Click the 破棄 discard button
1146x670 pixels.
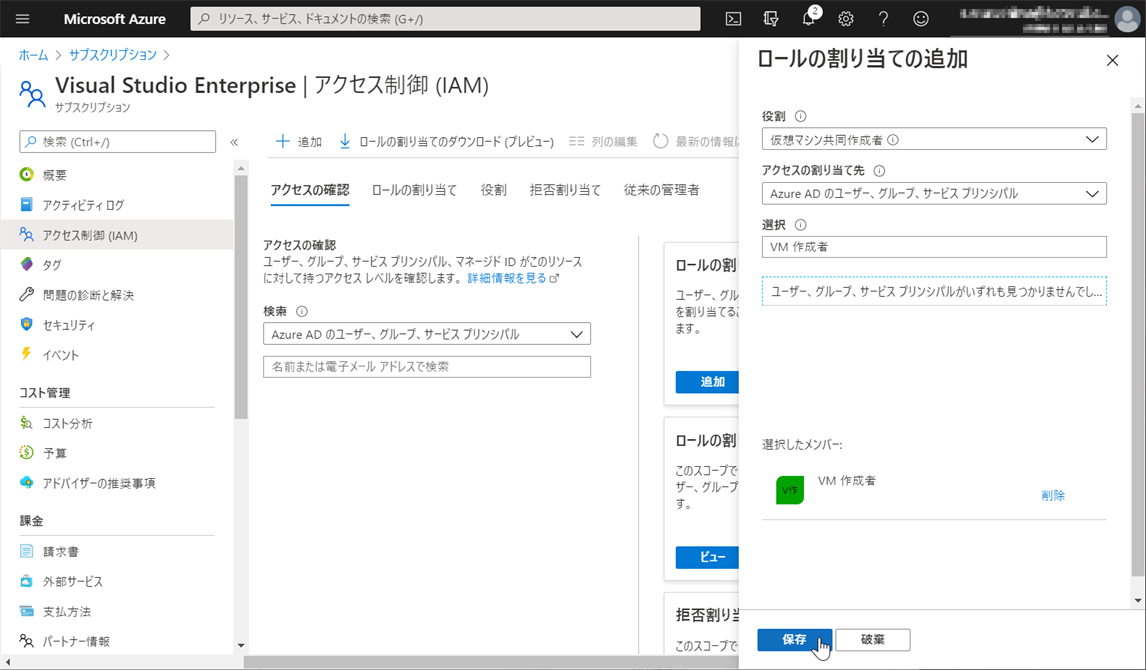click(872, 640)
